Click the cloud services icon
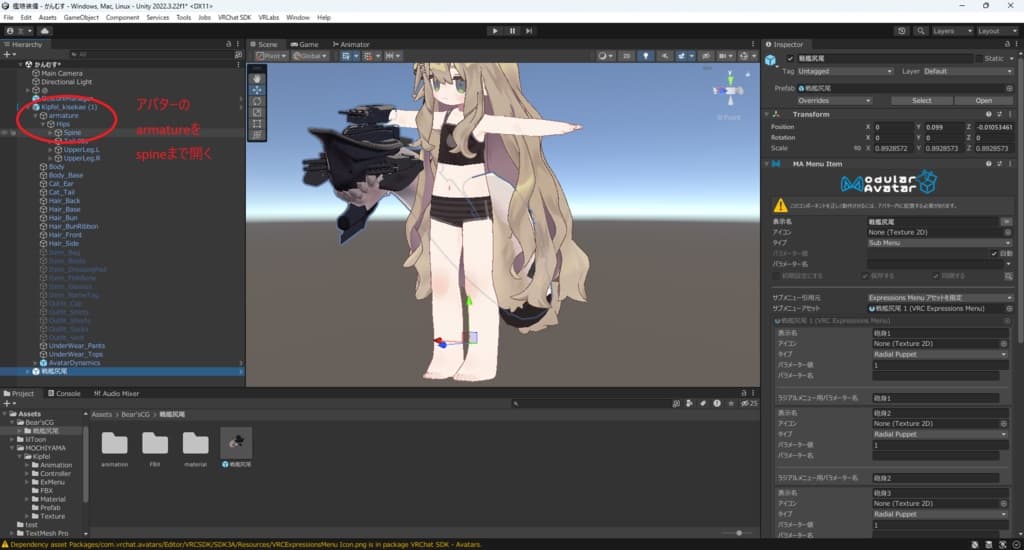The width and height of the screenshot is (1024, 550). 45,31
